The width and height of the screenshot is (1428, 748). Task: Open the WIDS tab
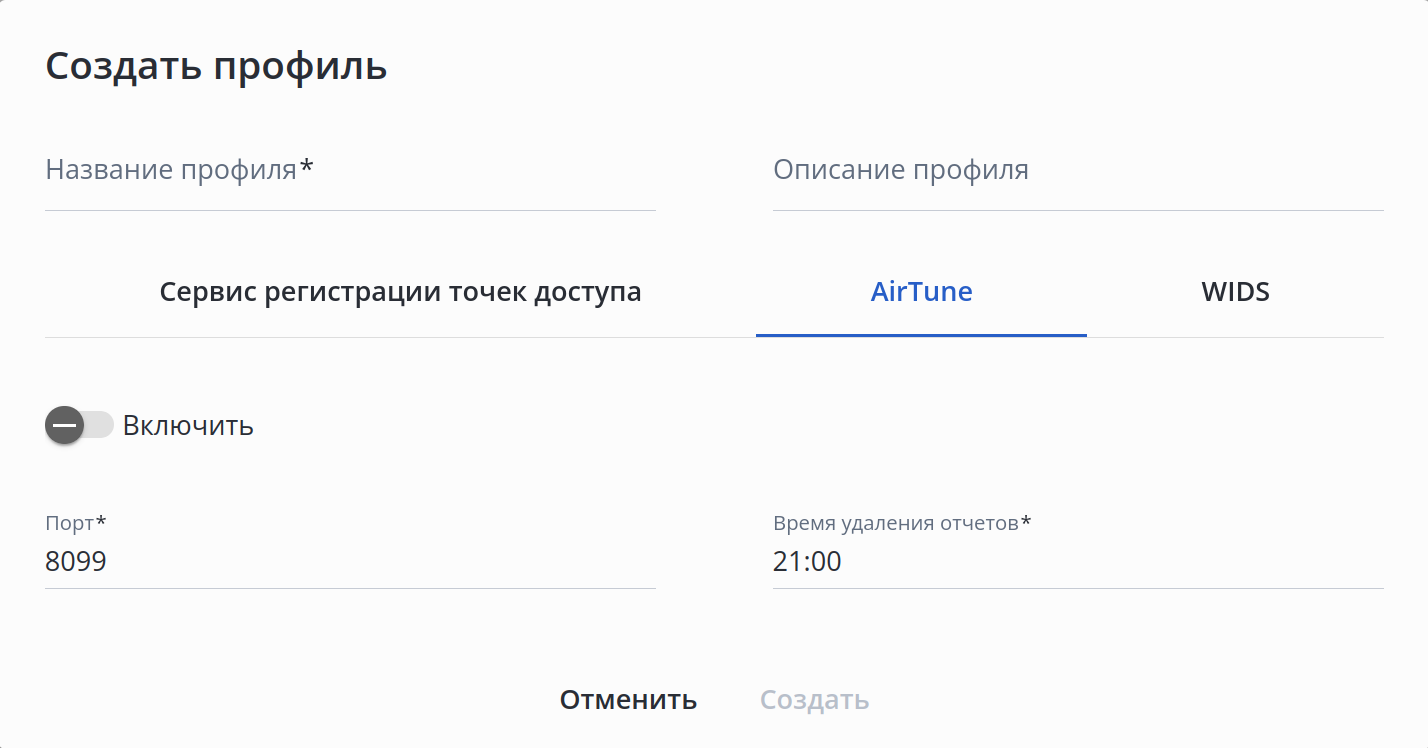pyautogui.click(x=1235, y=292)
